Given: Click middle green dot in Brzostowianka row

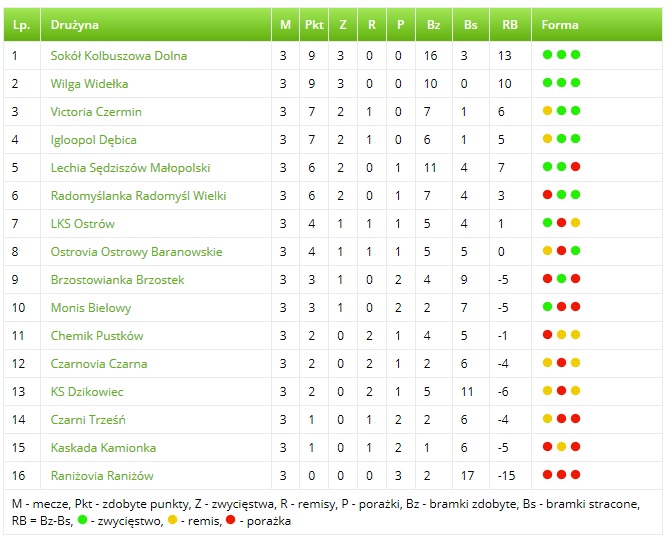Looking at the screenshot, I should click(x=562, y=279).
